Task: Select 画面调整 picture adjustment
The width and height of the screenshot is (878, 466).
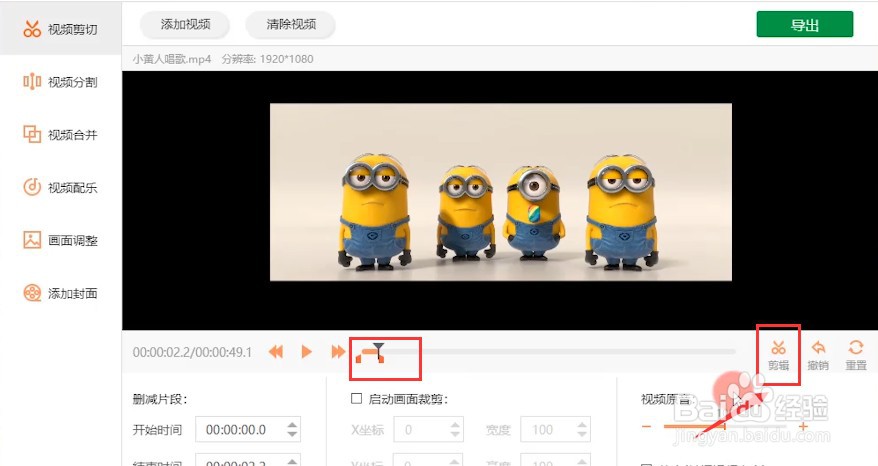Action: (x=60, y=240)
